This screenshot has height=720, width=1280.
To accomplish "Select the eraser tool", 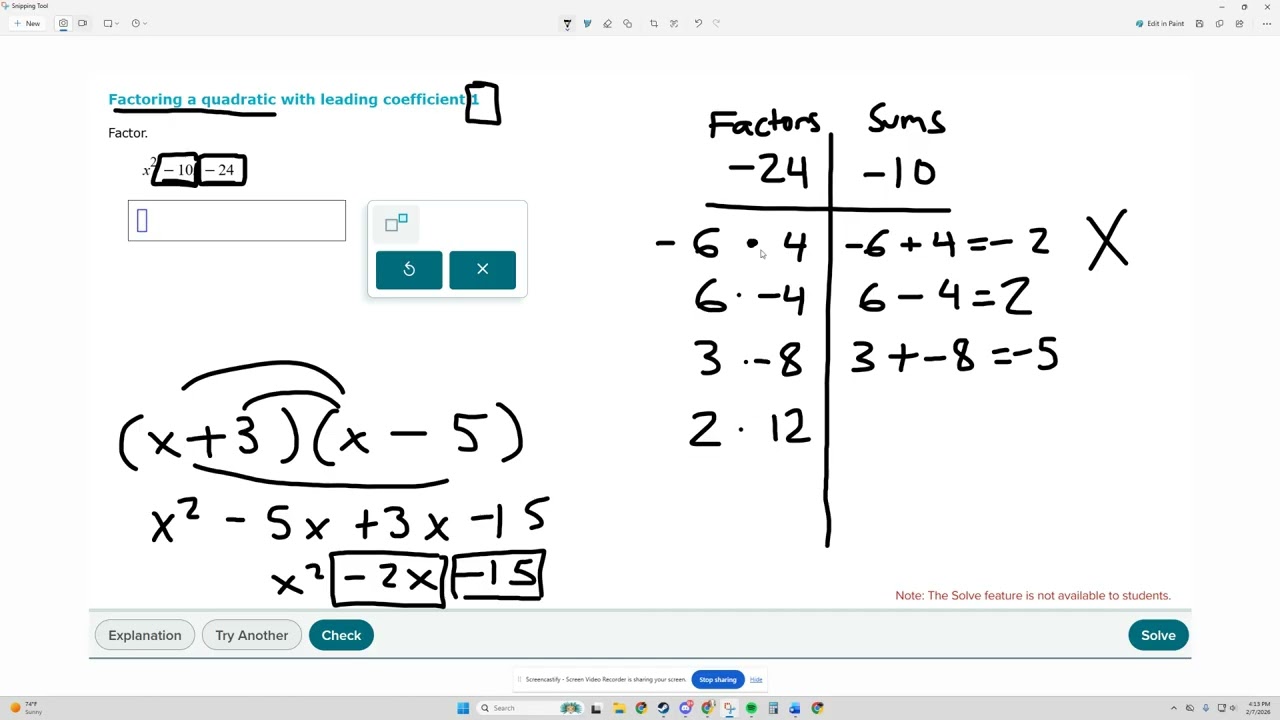I will coord(607,23).
